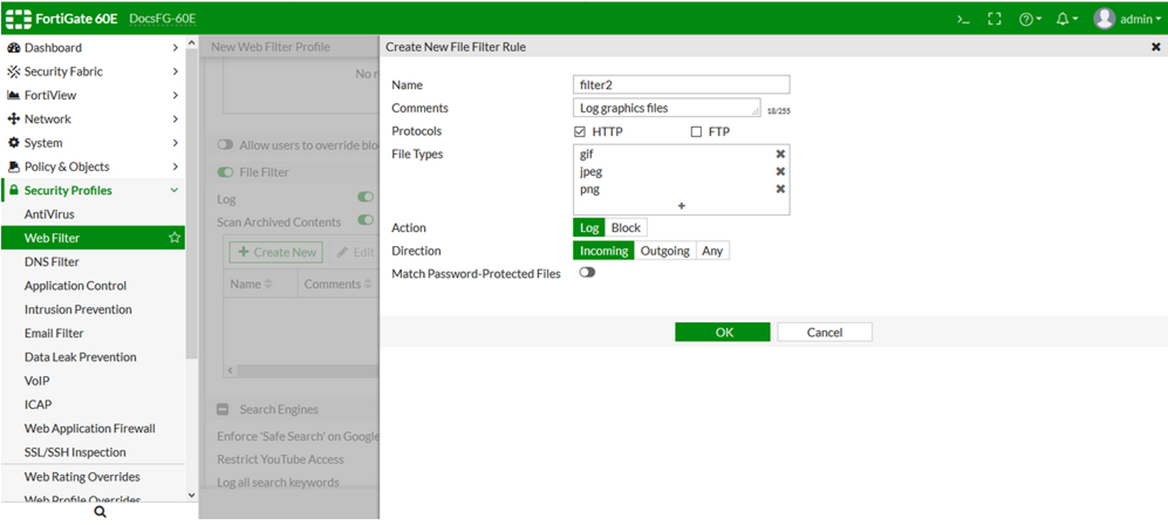1168x525 pixels.
Task: Click the Cancel button
Action: pyautogui.click(x=825, y=332)
